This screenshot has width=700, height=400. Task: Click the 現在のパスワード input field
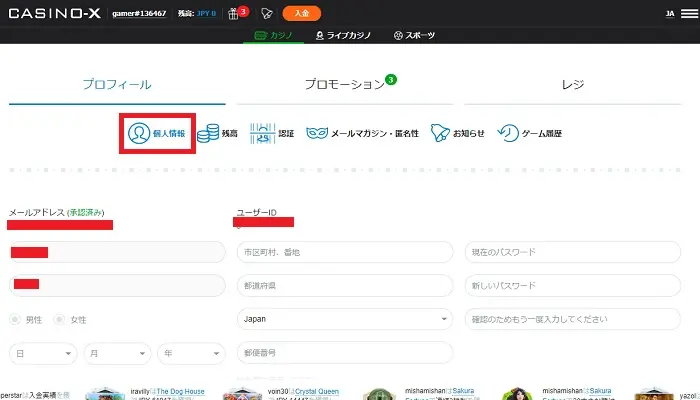coord(573,252)
